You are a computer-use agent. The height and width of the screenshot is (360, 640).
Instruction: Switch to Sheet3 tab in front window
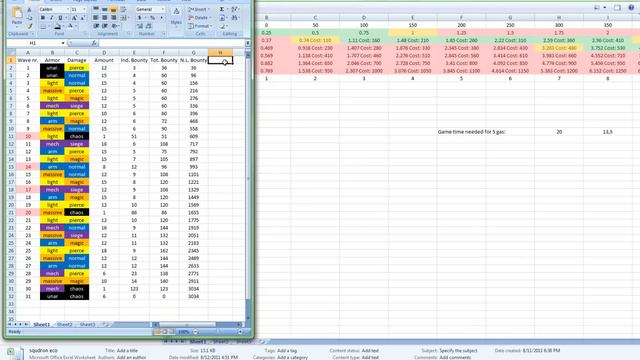click(x=87, y=324)
